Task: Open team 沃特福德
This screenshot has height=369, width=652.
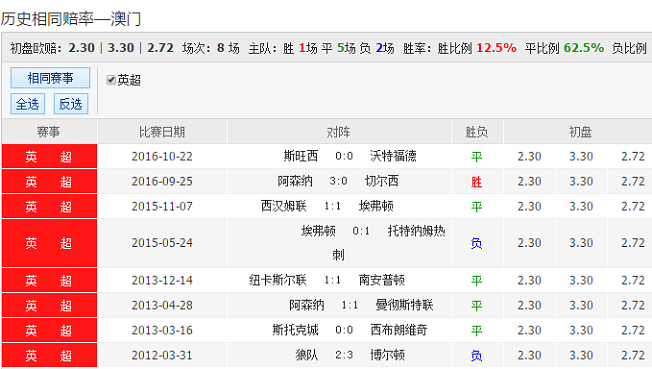Action: pyautogui.click(x=393, y=156)
